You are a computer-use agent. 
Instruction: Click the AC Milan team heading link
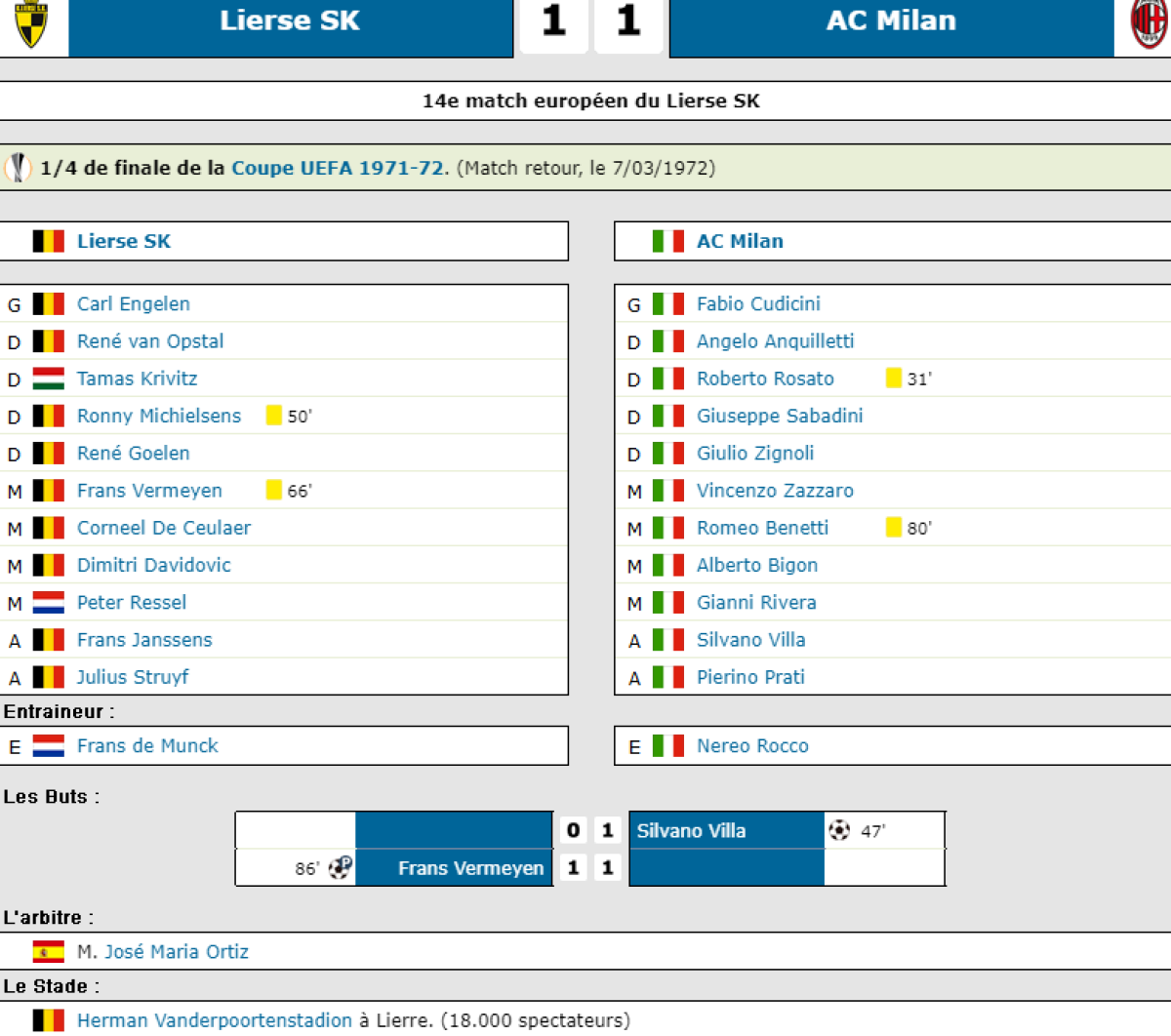pos(740,242)
